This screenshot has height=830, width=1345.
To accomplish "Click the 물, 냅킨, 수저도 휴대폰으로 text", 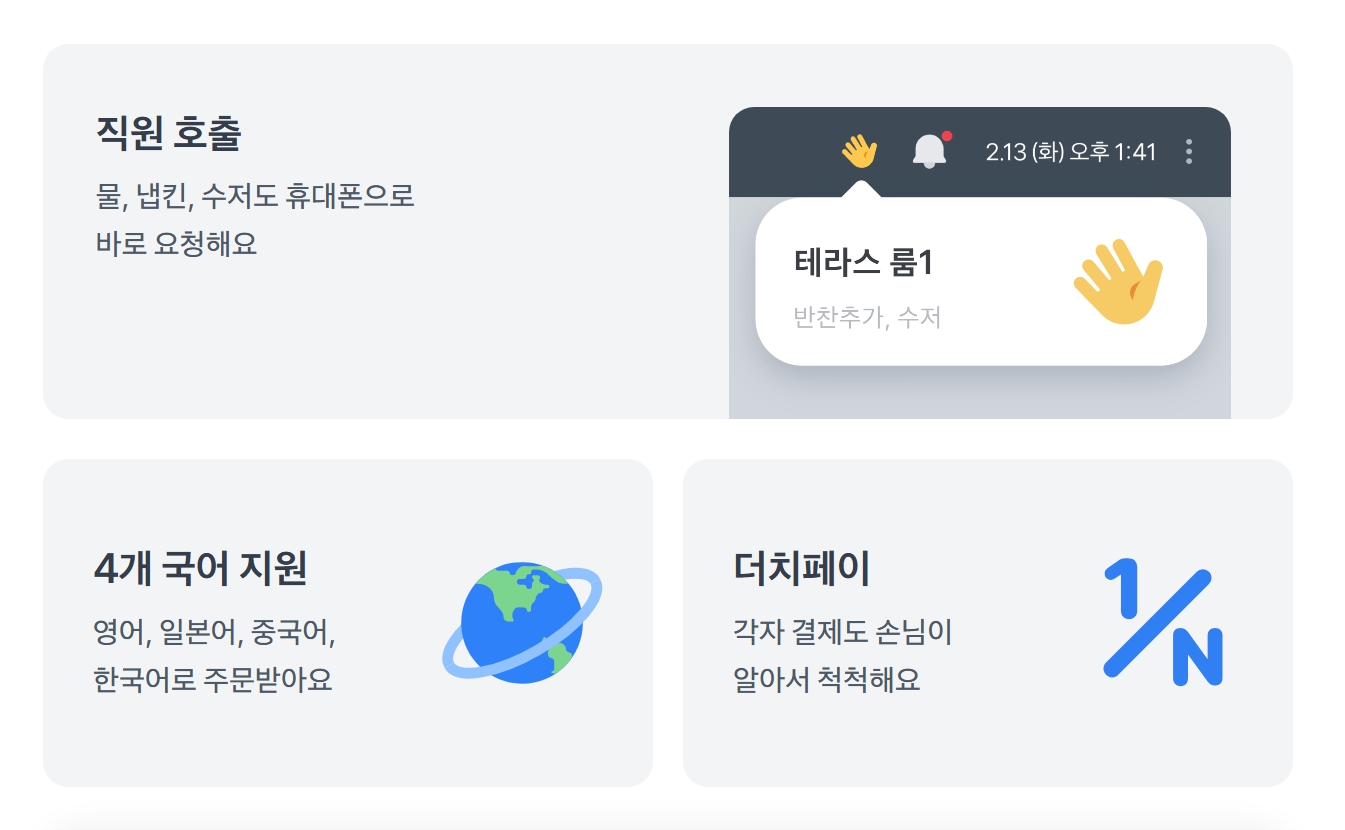I will point(255,196).
